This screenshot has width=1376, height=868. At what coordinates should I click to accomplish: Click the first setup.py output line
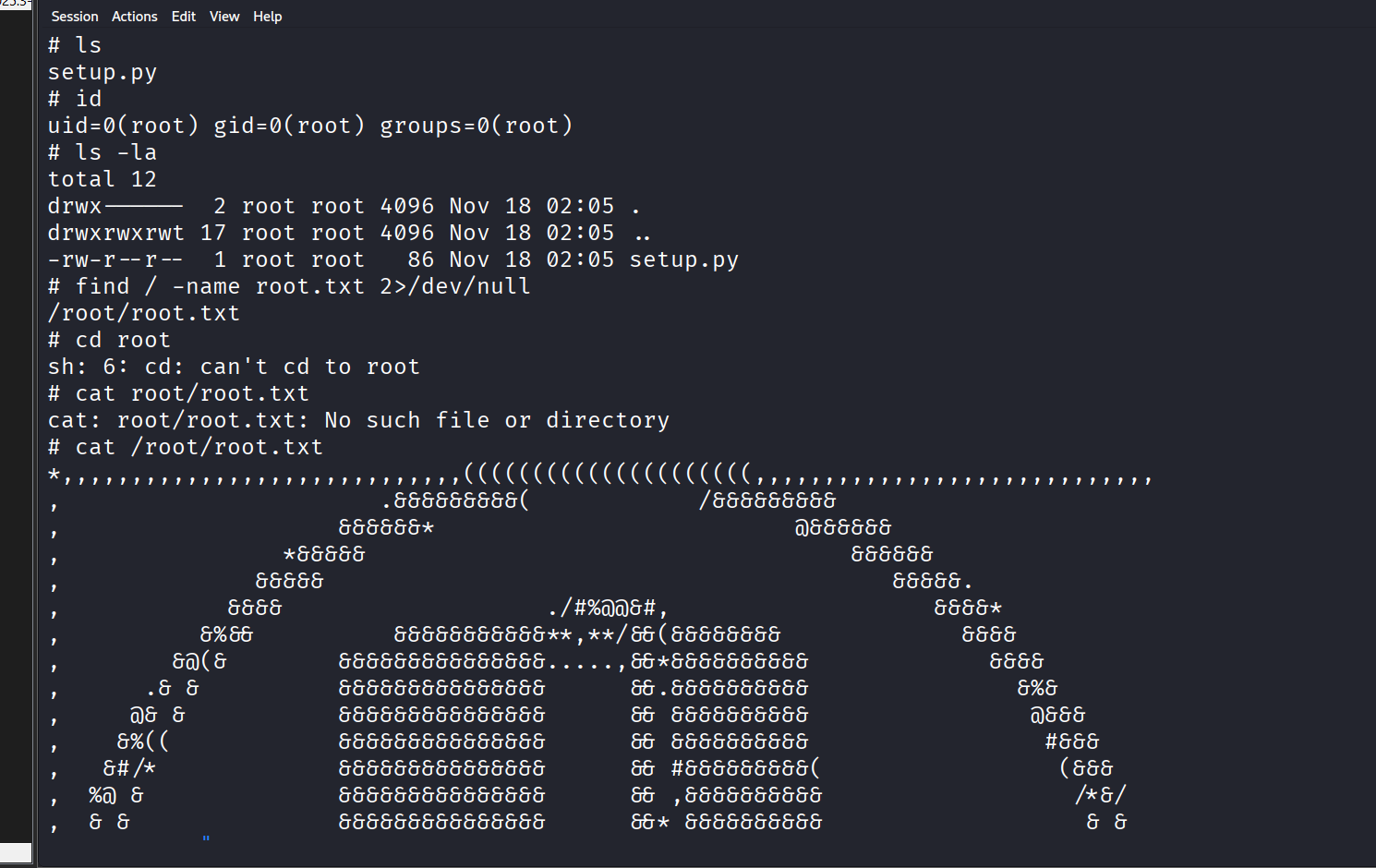point(103,72)
